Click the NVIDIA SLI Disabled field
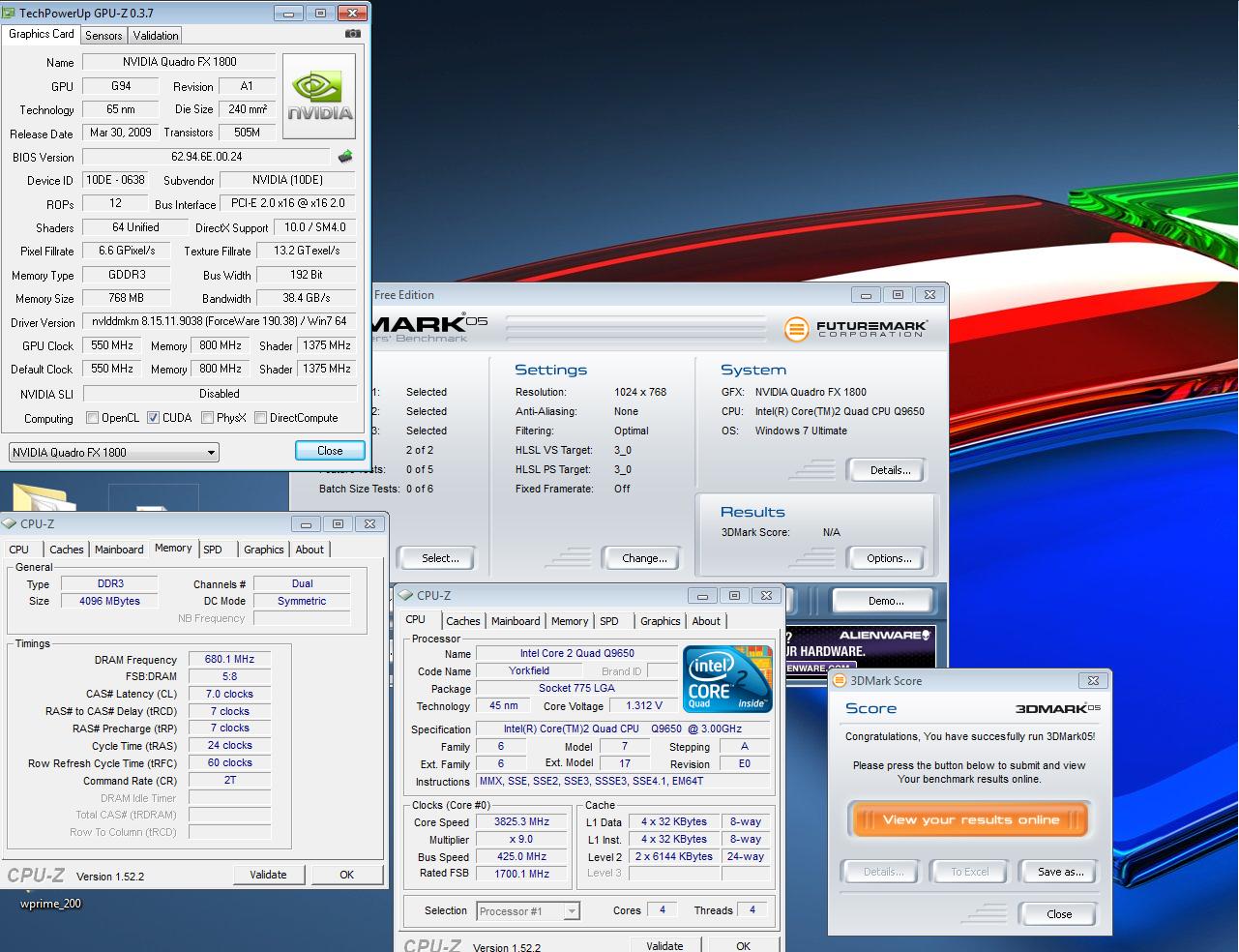This screenshot has width=1239, height=952. point(220,394)
